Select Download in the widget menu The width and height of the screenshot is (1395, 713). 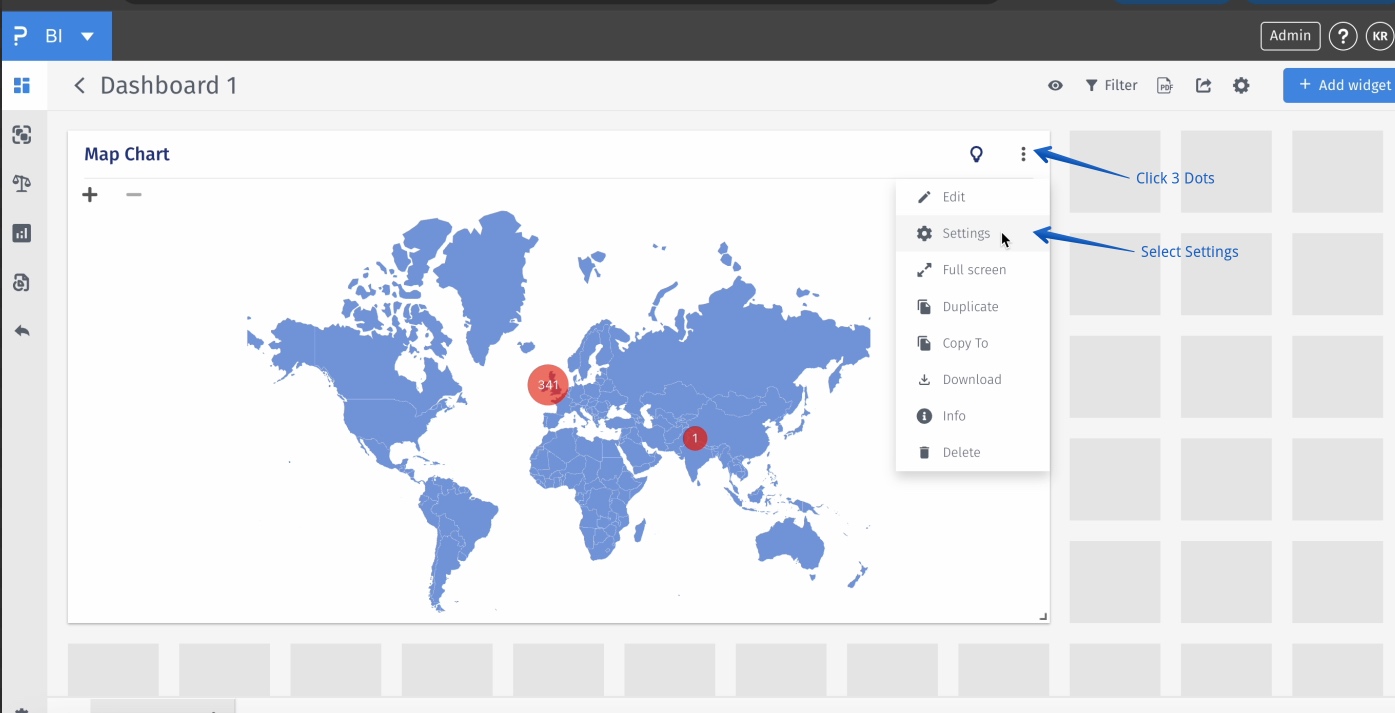972,380
